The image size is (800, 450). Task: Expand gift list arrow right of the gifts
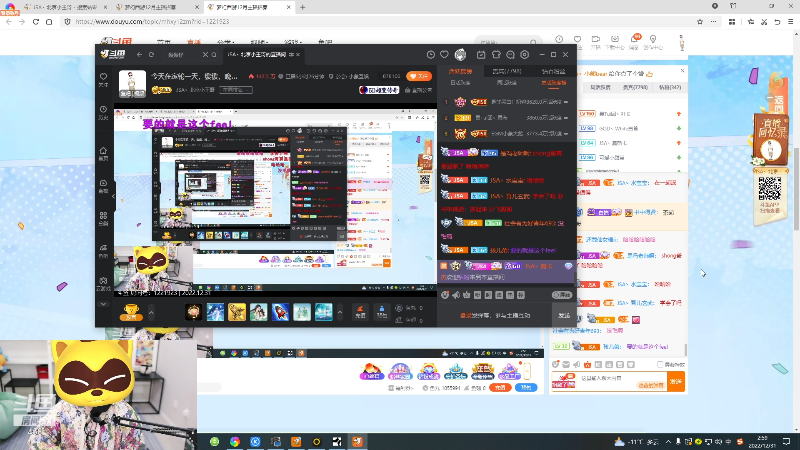(x=340, y=312)
